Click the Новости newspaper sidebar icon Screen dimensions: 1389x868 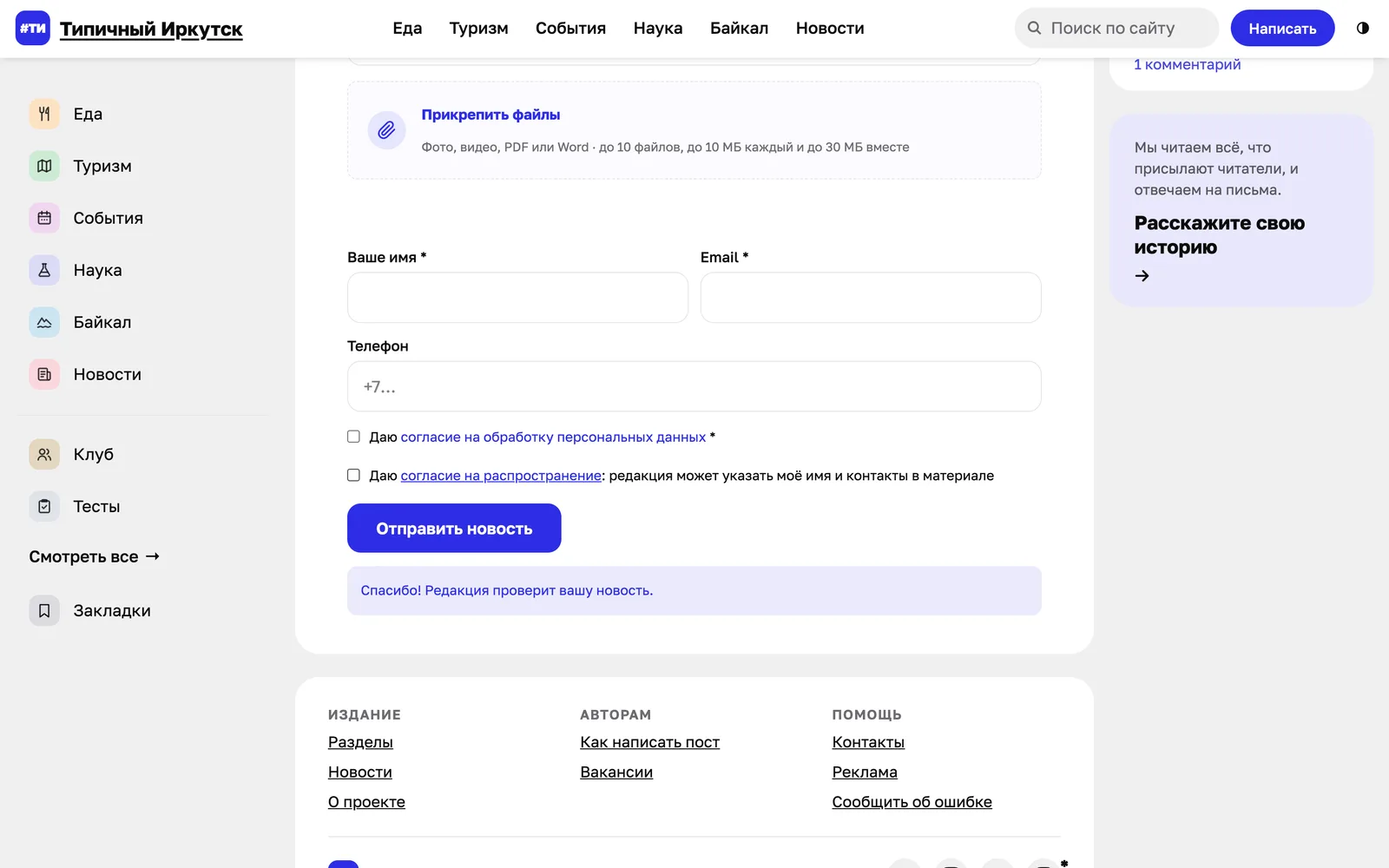click(x=44, y=374)
